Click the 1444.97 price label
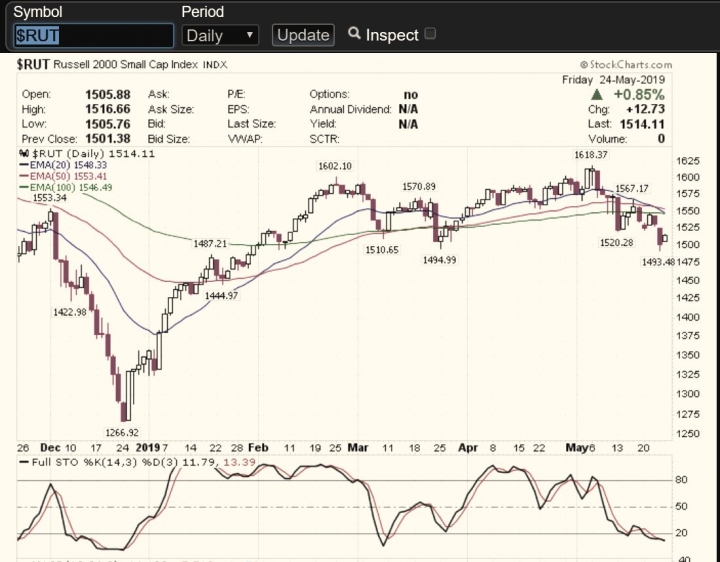The height and width of the screenshot is (562, 720). (x=221, y=296)
